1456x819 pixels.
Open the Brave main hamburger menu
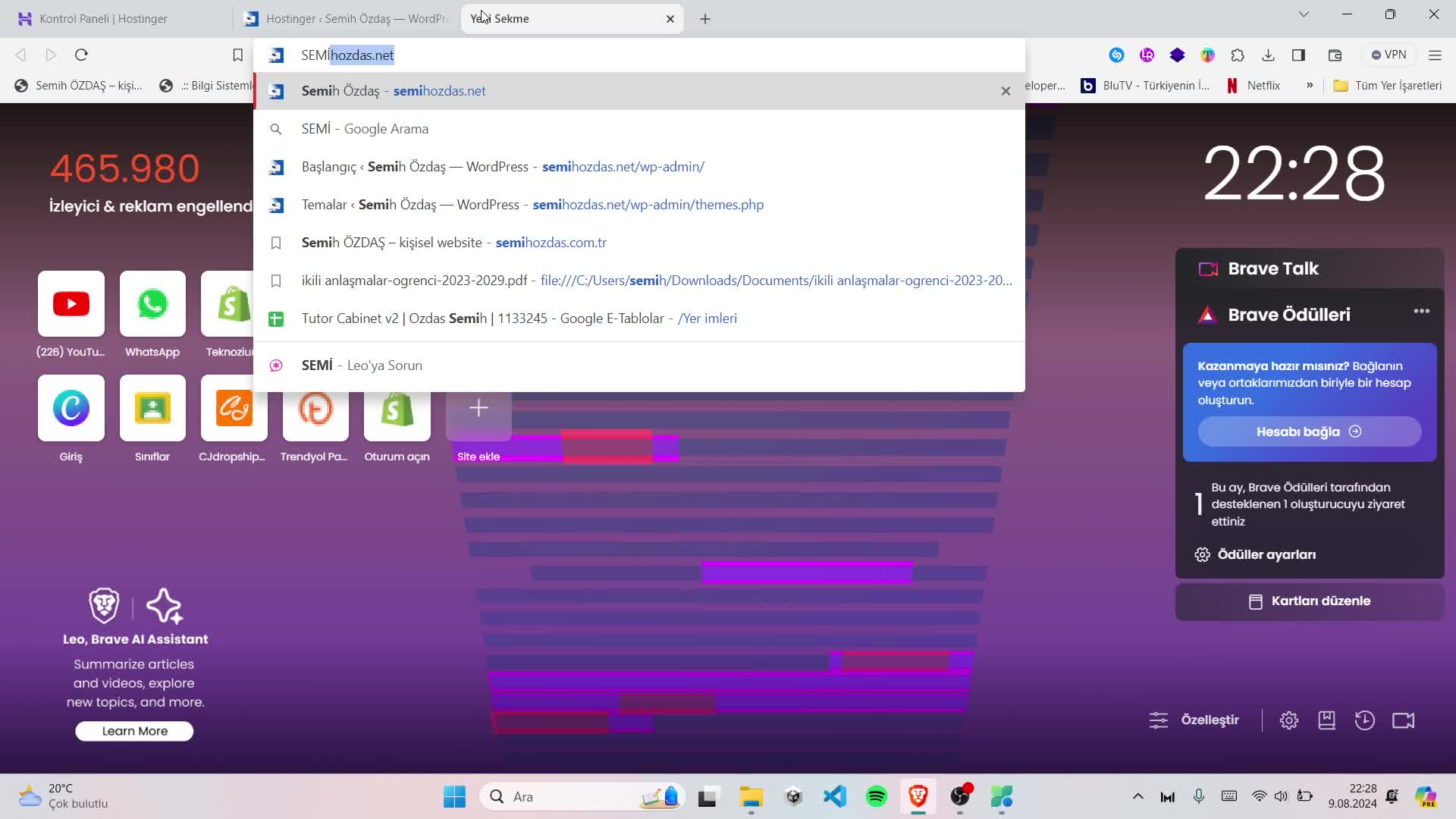coord(1435,55)
